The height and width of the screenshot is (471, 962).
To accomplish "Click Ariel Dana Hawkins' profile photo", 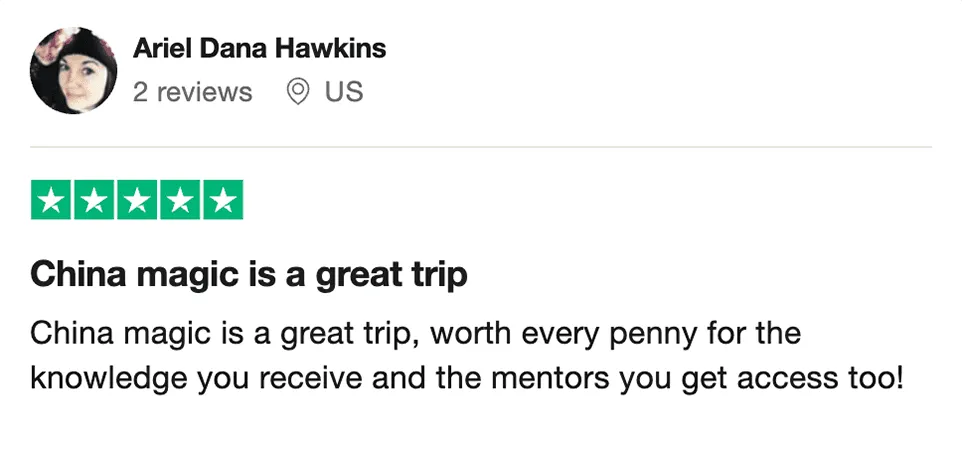I will 74,70.
